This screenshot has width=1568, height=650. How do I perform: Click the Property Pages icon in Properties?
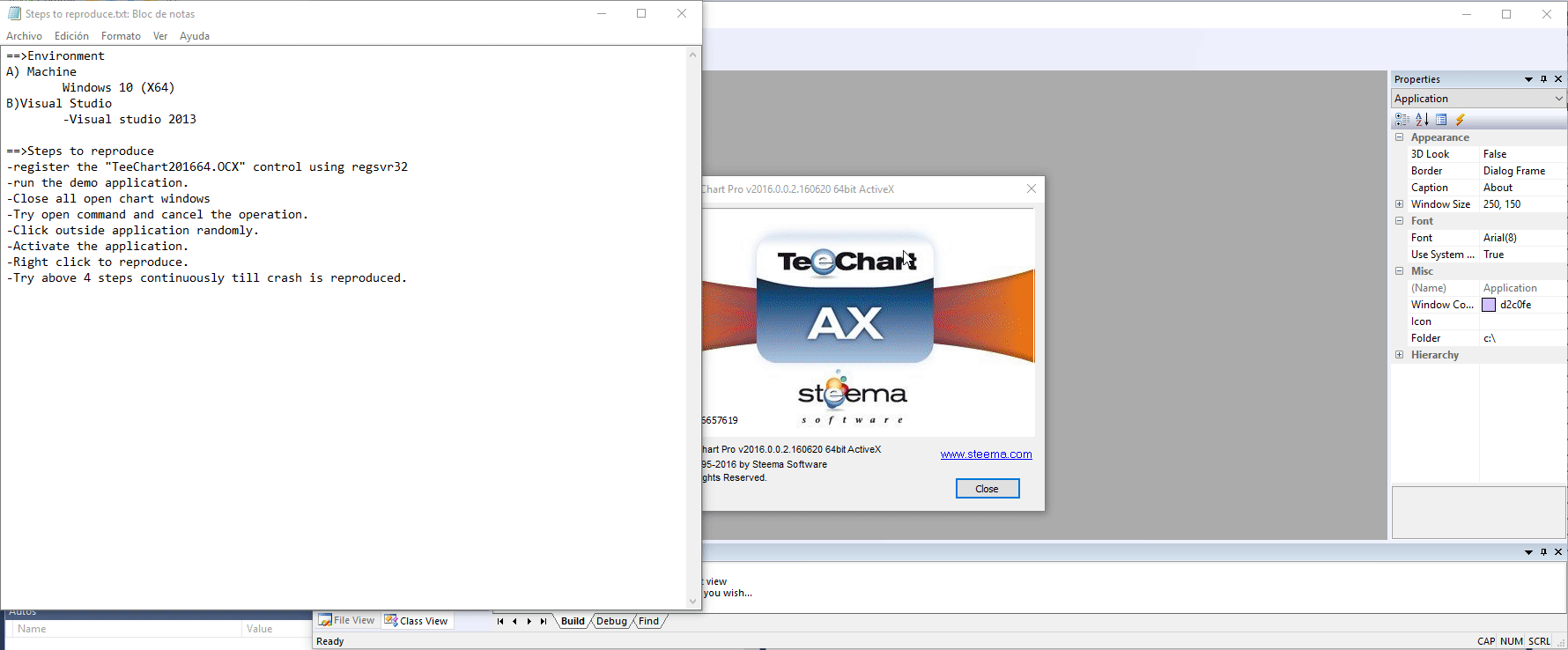tap(1441, 120)
